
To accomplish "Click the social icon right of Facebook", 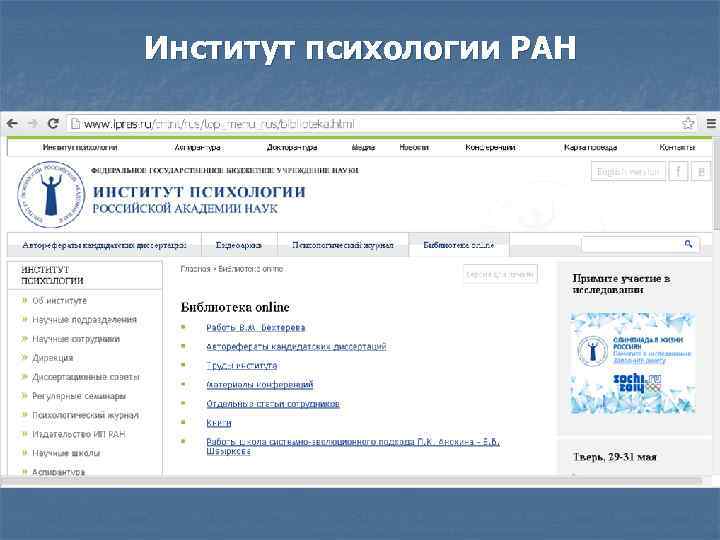I will click(701, 172).
